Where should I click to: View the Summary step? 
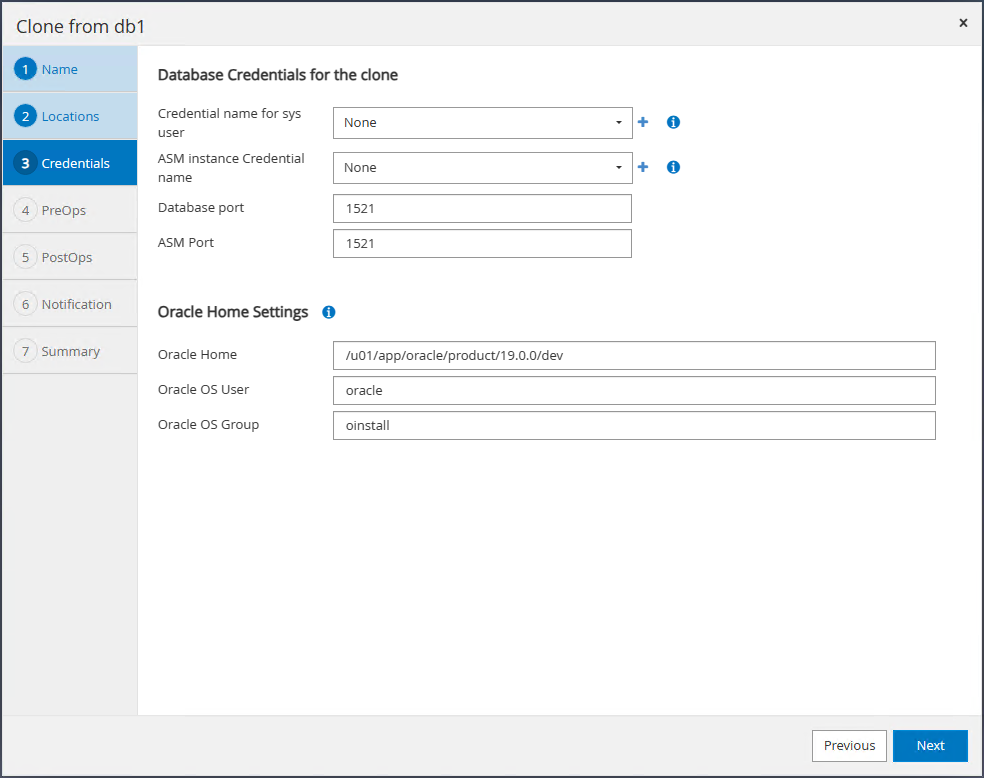click(69, 351)
